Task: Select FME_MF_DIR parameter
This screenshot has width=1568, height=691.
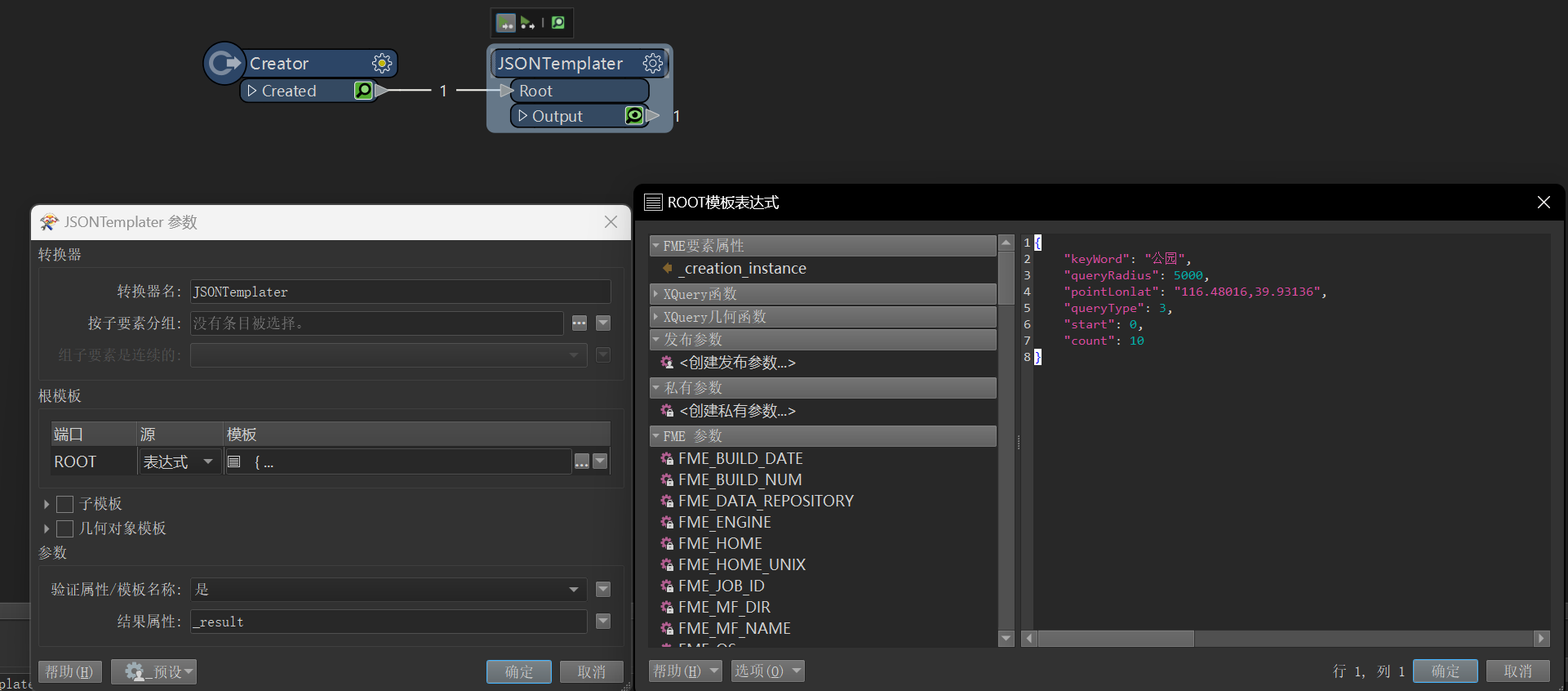Action: coord(725,607)
